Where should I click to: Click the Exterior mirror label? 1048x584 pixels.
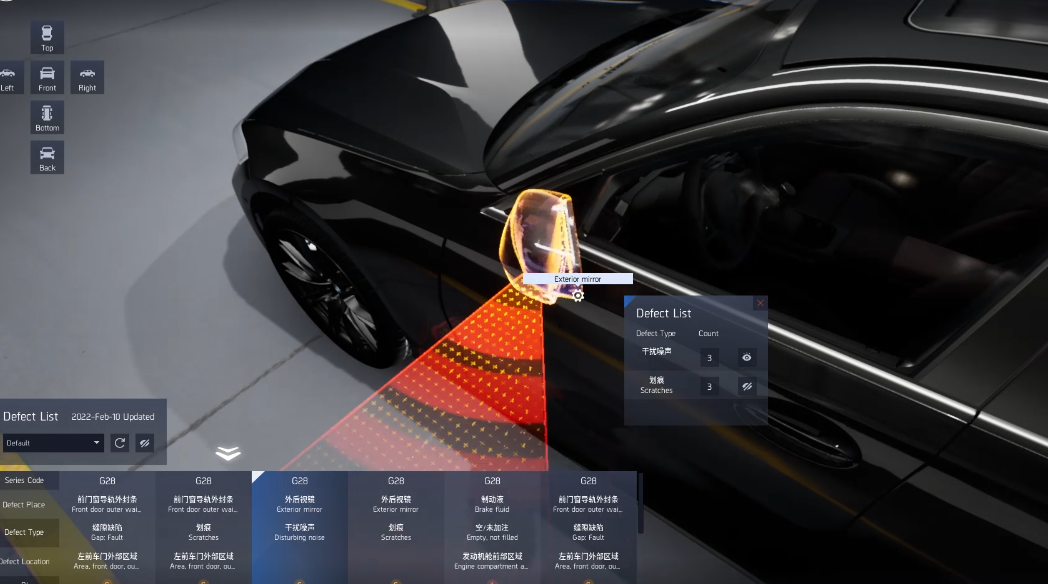point(578,279)
